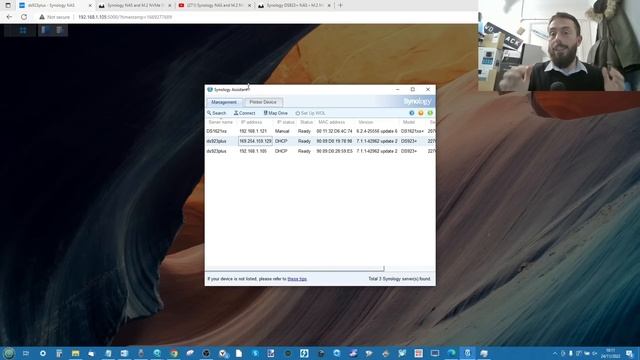Click the browser Back arrow
The image size is (640, 360).
(x=9, y=17)
